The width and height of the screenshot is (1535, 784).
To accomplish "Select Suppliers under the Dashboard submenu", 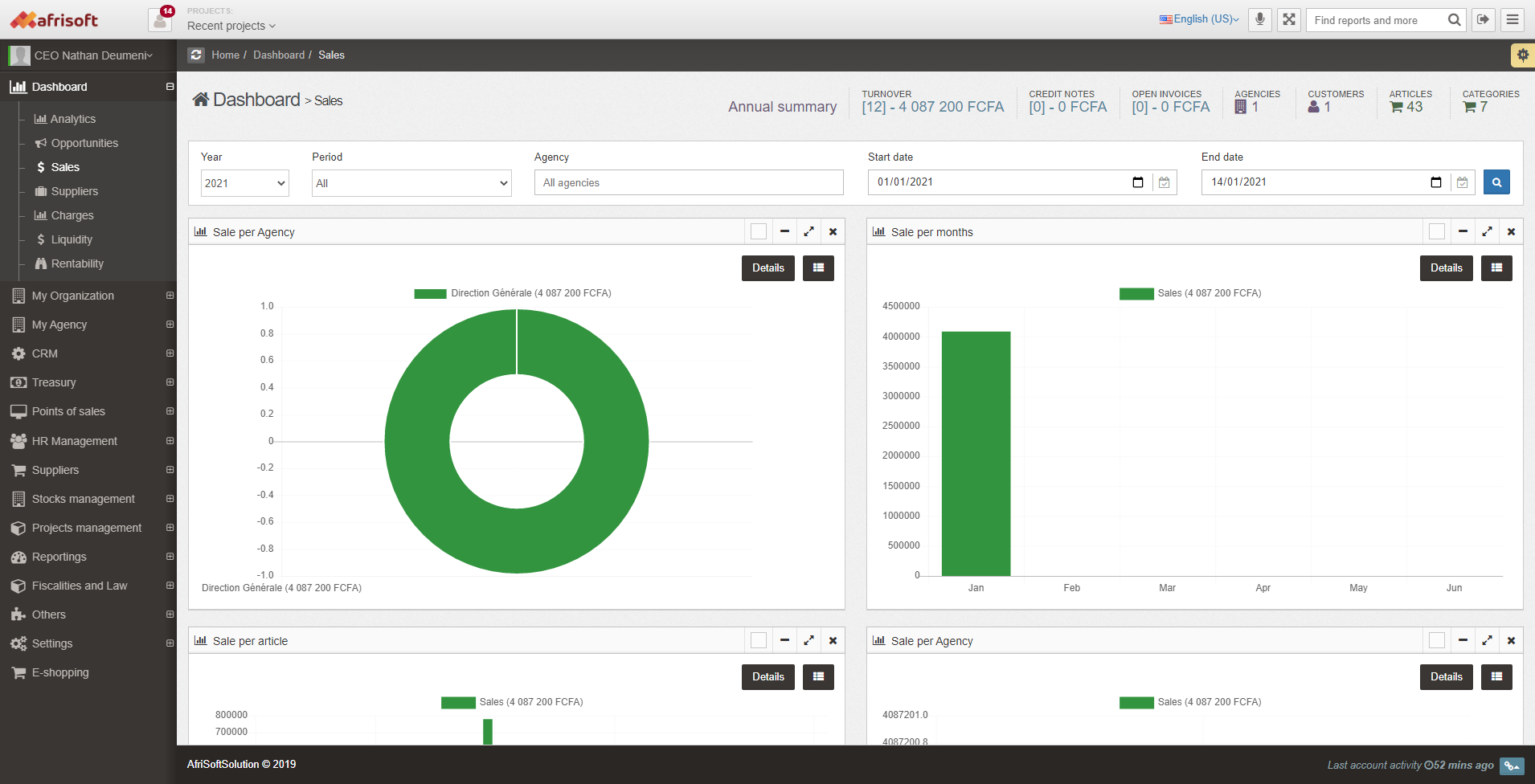I will click(74, 191).
